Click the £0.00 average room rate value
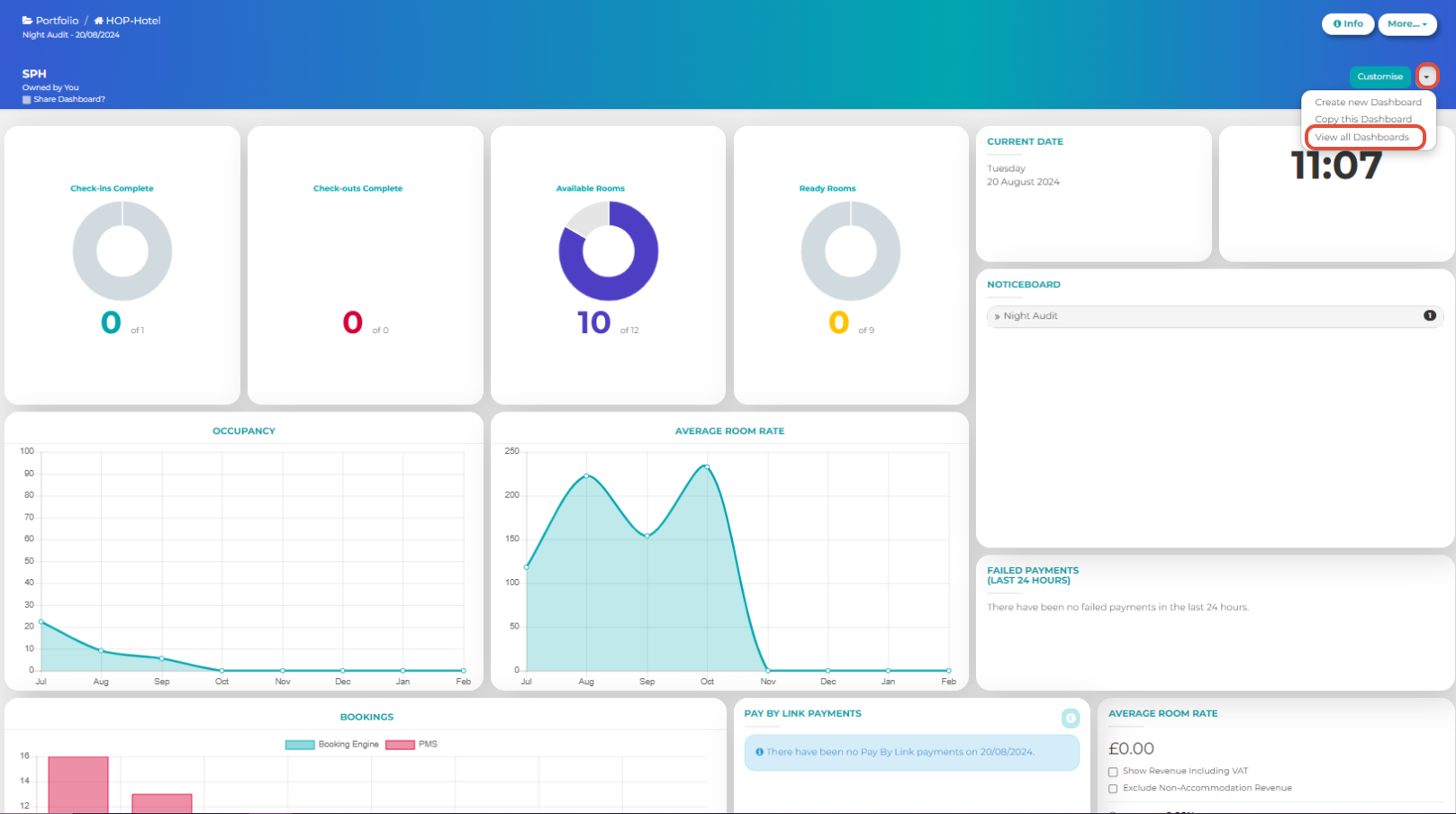 pyautogui.click(x=1131, y=749)
